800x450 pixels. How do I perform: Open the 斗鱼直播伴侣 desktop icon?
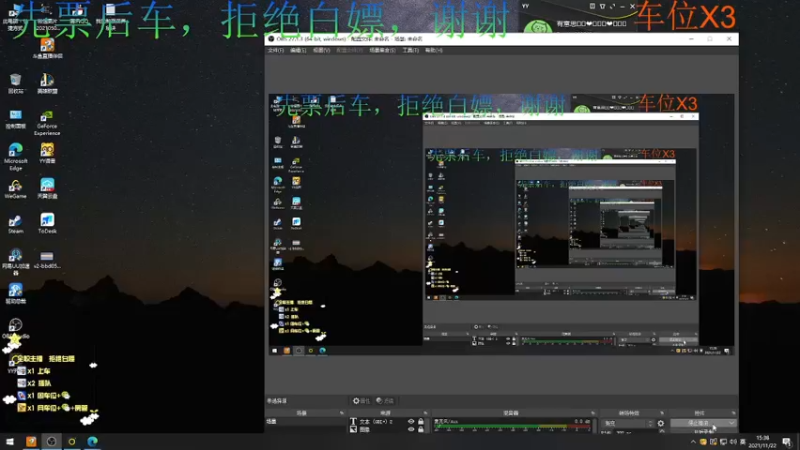click(47, 48)
